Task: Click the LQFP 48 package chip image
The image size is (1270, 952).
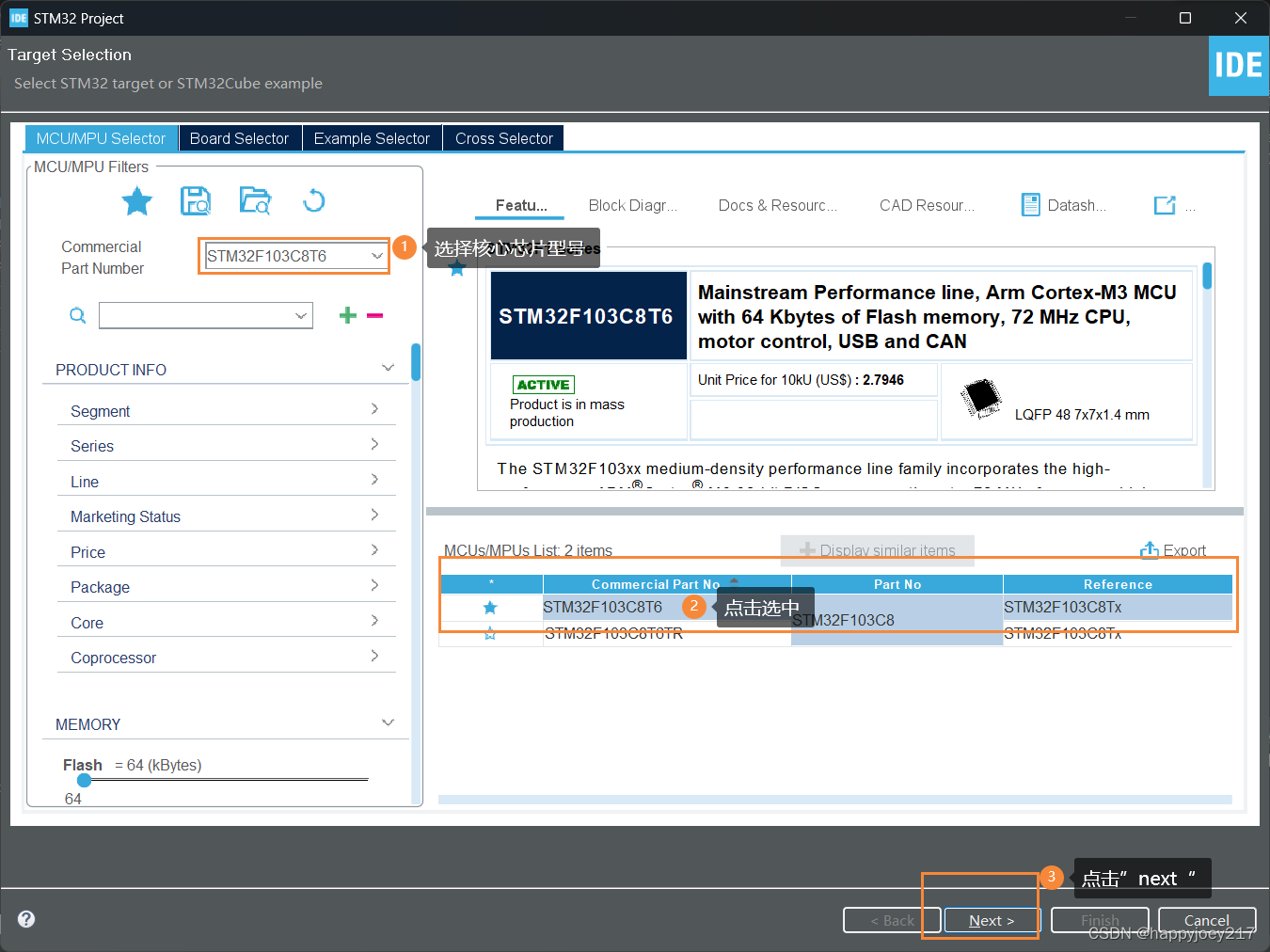Action: tap(981, 399)
